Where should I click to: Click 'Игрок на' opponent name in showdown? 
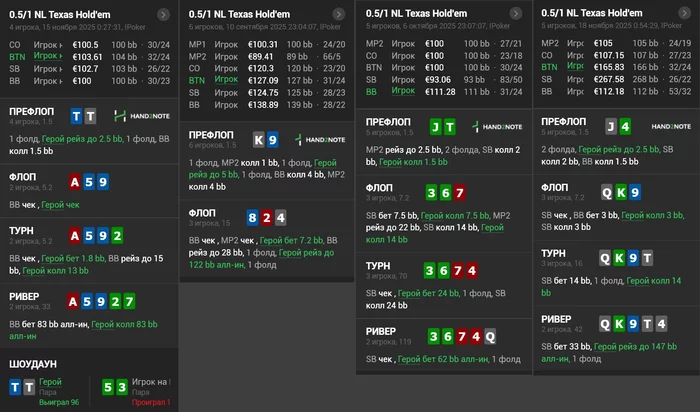pyautogui.click(x=151, y=382)
